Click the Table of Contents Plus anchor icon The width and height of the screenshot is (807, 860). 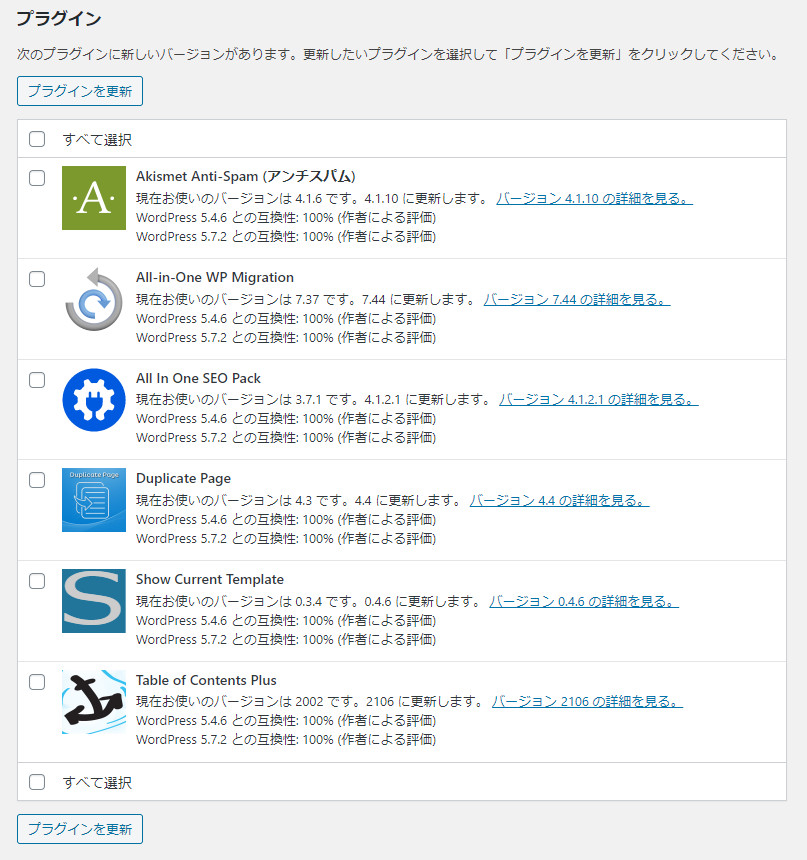pos(94,701)
